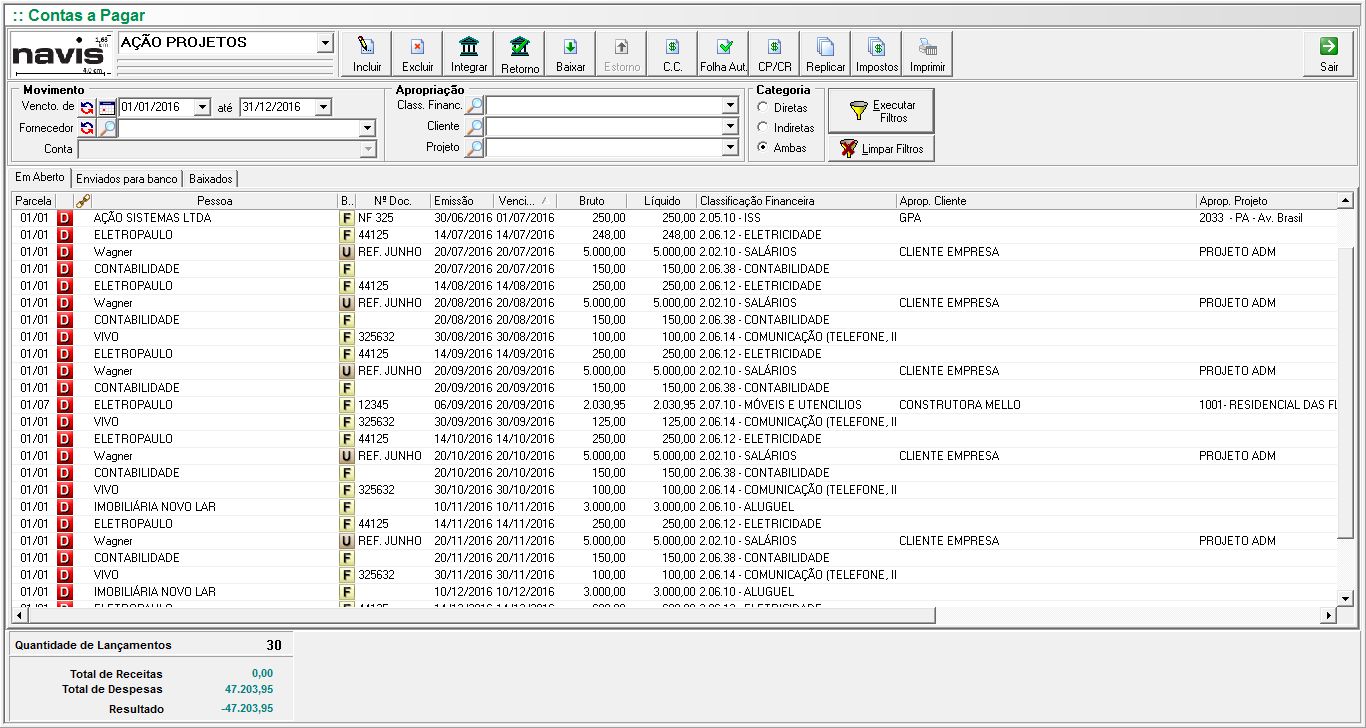Click the Excluir toolbar icon
The height and width of the screenshot is (728, 1366).
click(418, 54)
